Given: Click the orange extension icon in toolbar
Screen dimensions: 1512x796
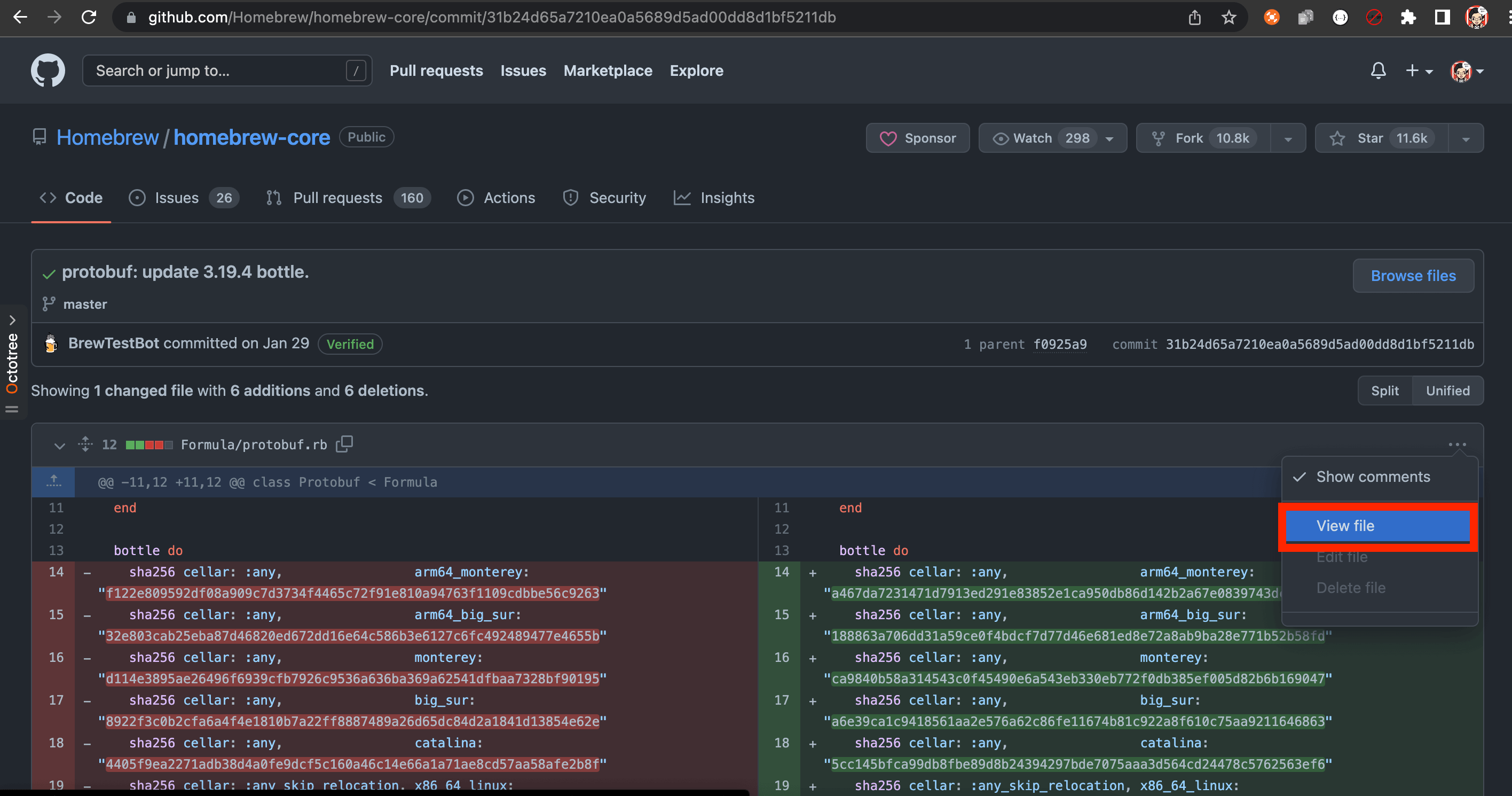Looking at the screenshot, I should (1271, 18).
